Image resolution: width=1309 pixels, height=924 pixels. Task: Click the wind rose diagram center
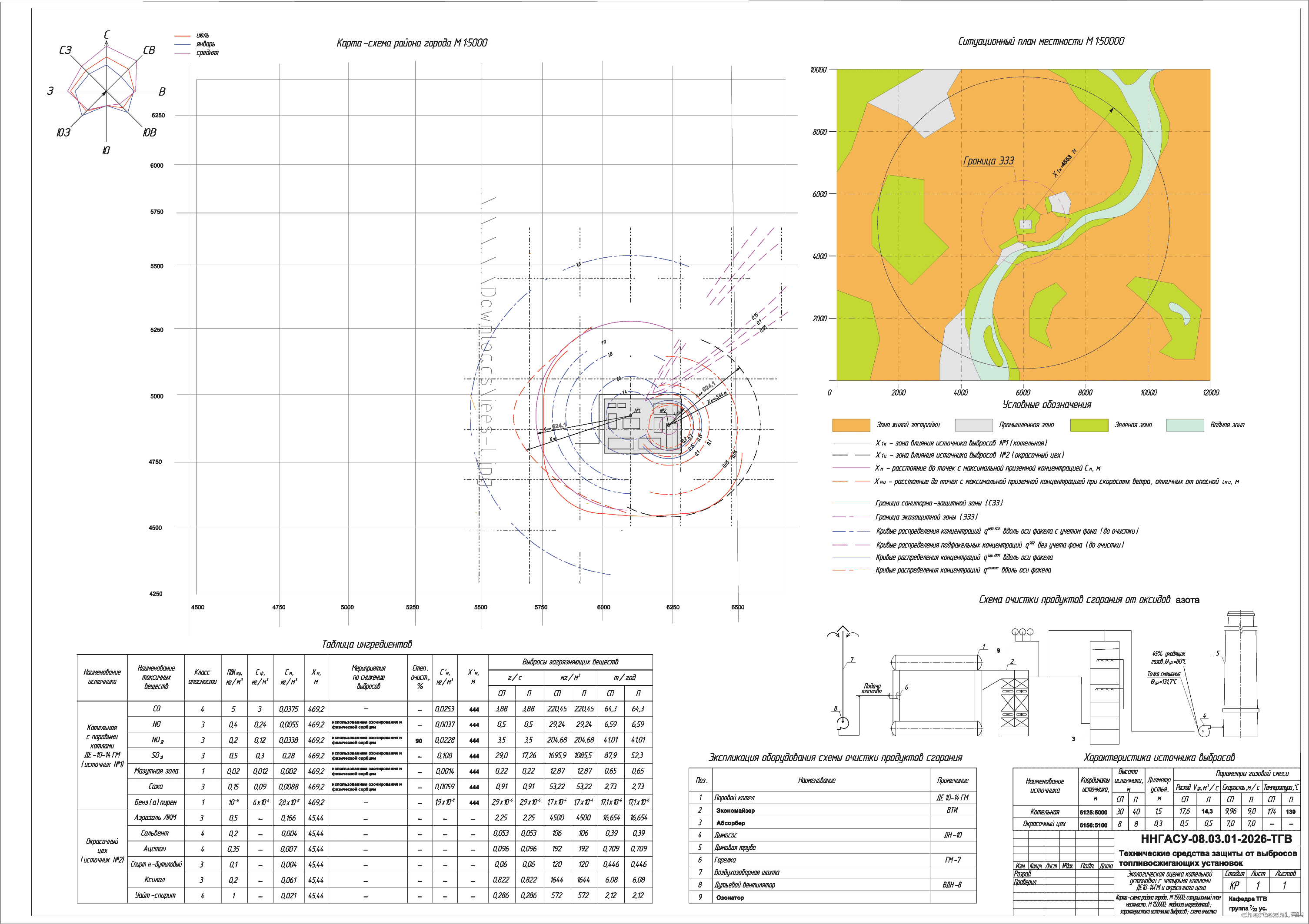click(106, 91)
